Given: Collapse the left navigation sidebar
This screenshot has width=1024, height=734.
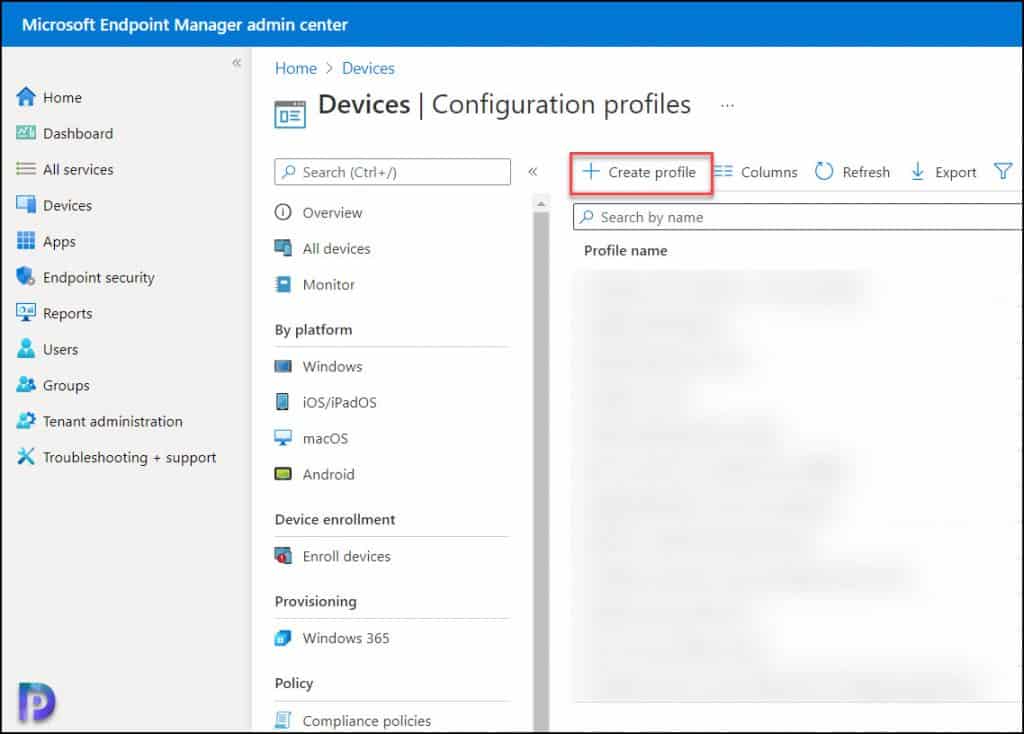Looking at the screenshot, I should click(x=236, y=63).
